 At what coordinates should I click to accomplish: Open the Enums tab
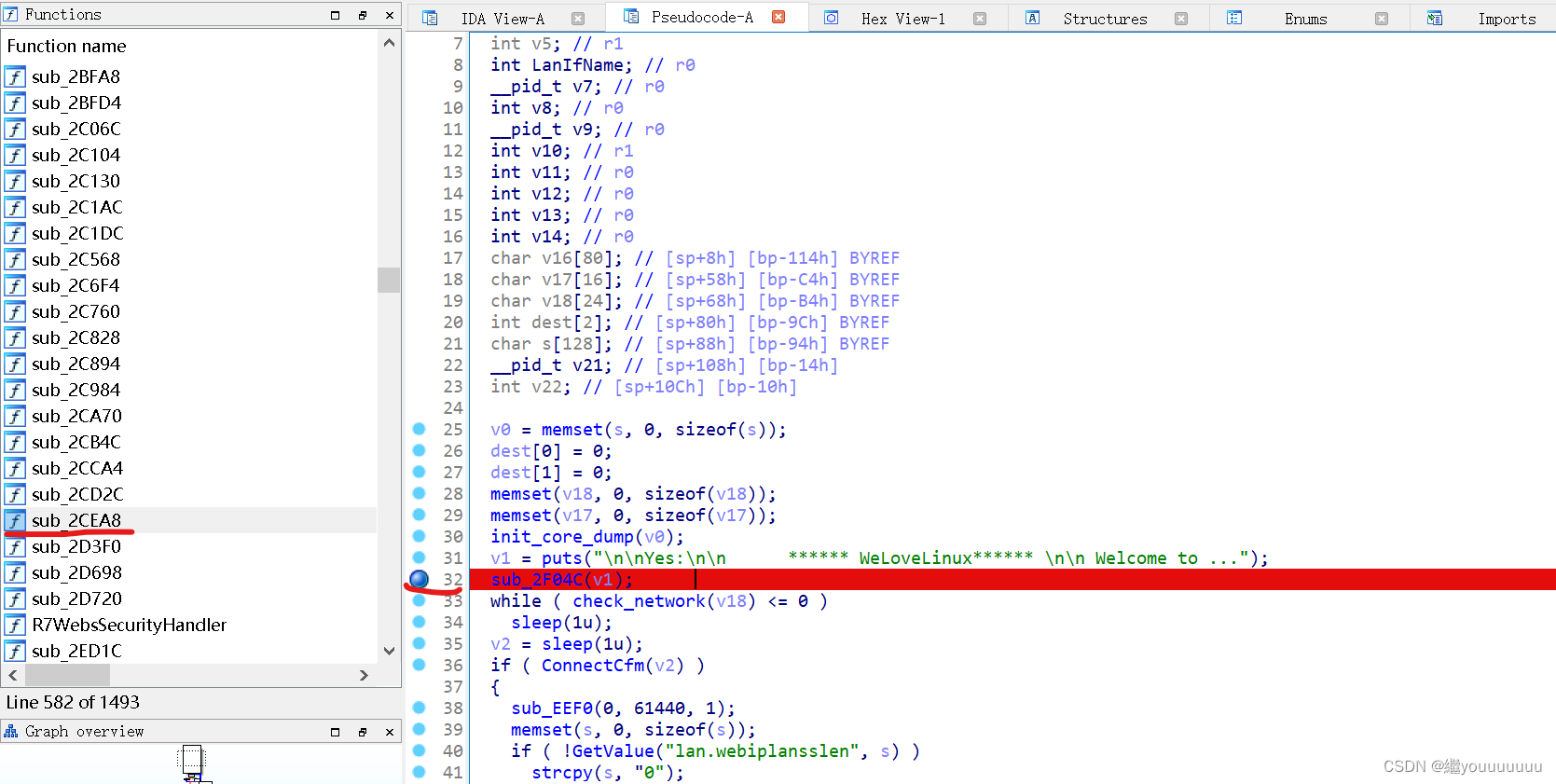(1305, 19)
